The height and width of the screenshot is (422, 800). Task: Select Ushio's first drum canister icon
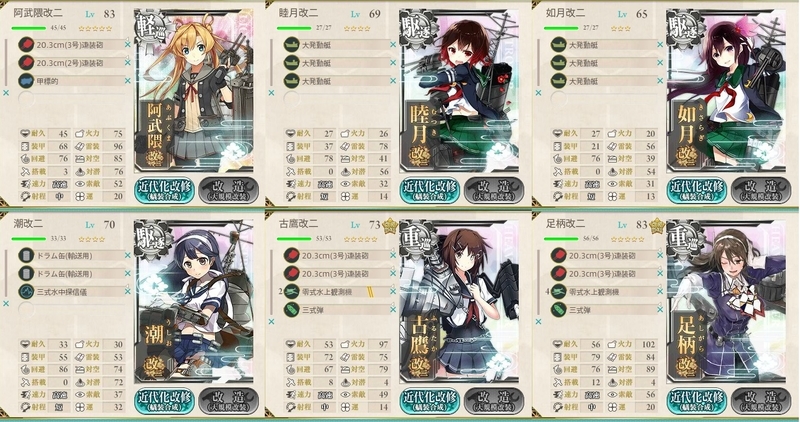point(26,255)
